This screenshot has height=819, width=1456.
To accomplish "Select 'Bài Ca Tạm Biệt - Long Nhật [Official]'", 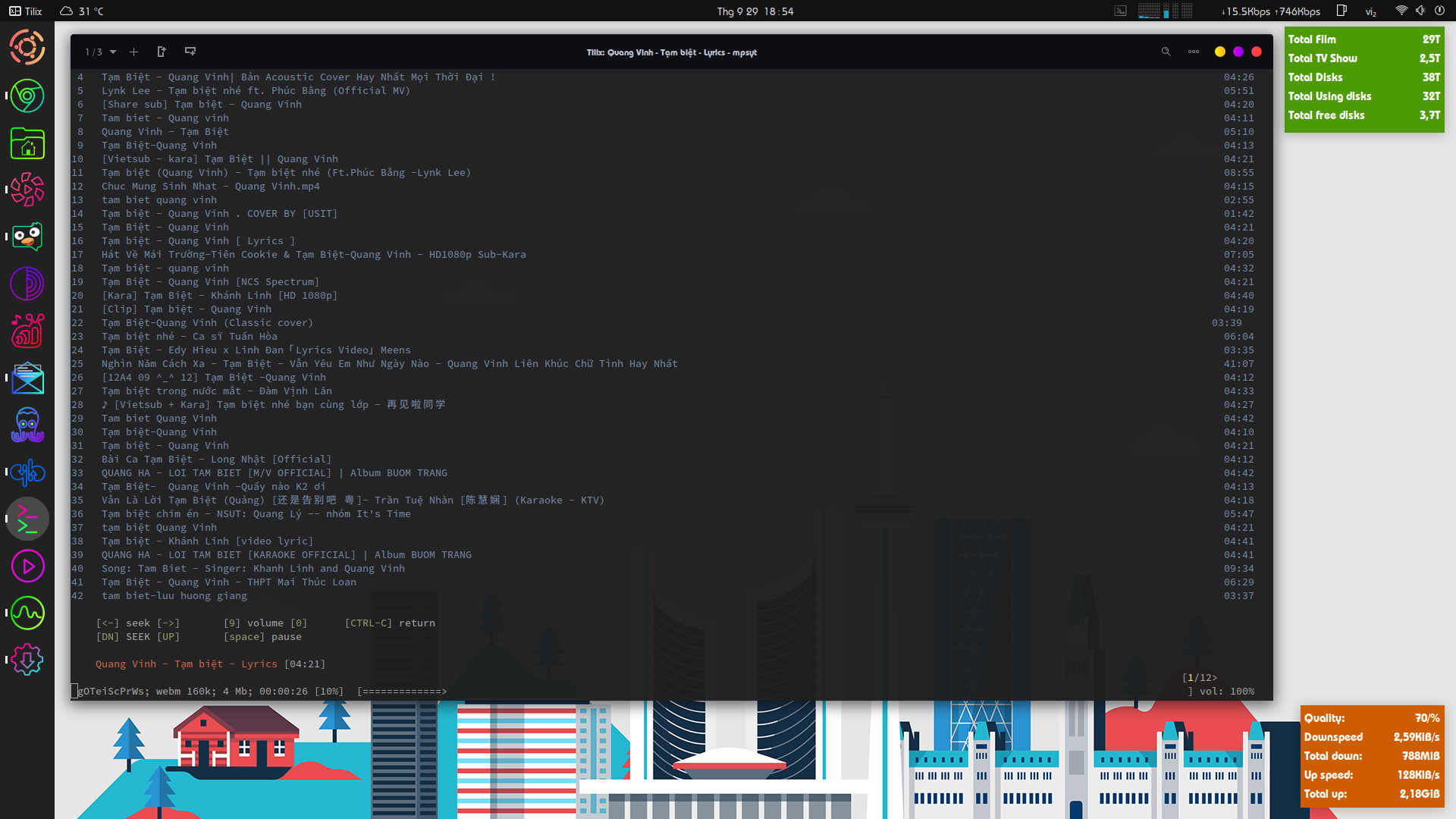I will 216,460.
